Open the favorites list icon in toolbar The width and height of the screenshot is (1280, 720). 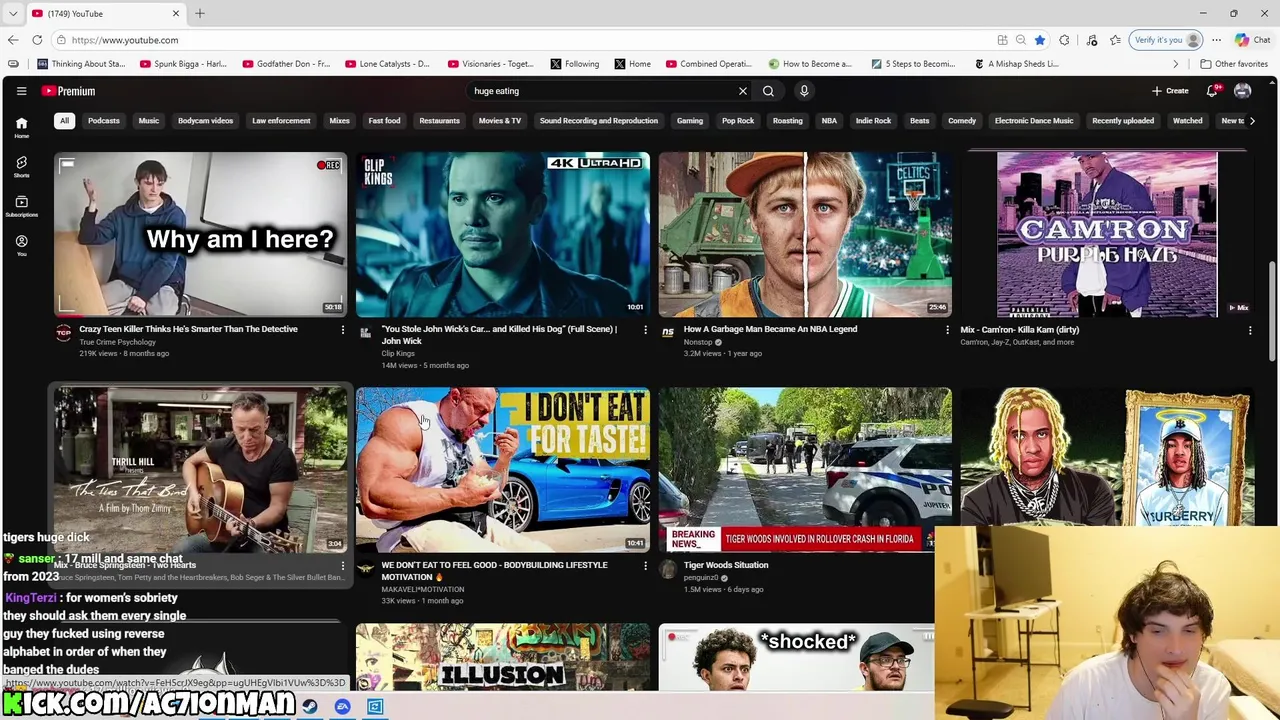(x=1115, y=40)
